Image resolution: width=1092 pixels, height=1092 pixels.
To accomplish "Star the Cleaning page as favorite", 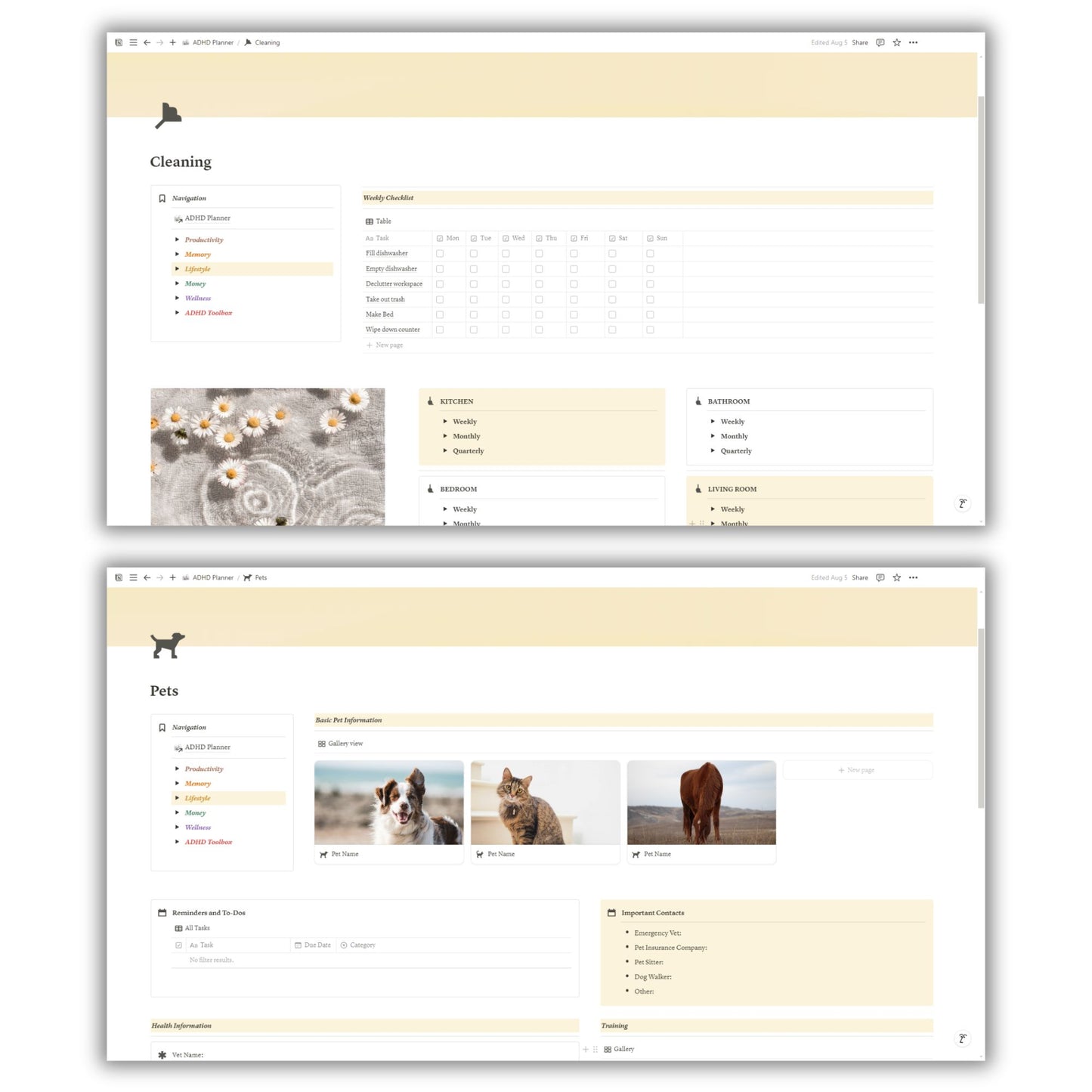I will [896, 43].
